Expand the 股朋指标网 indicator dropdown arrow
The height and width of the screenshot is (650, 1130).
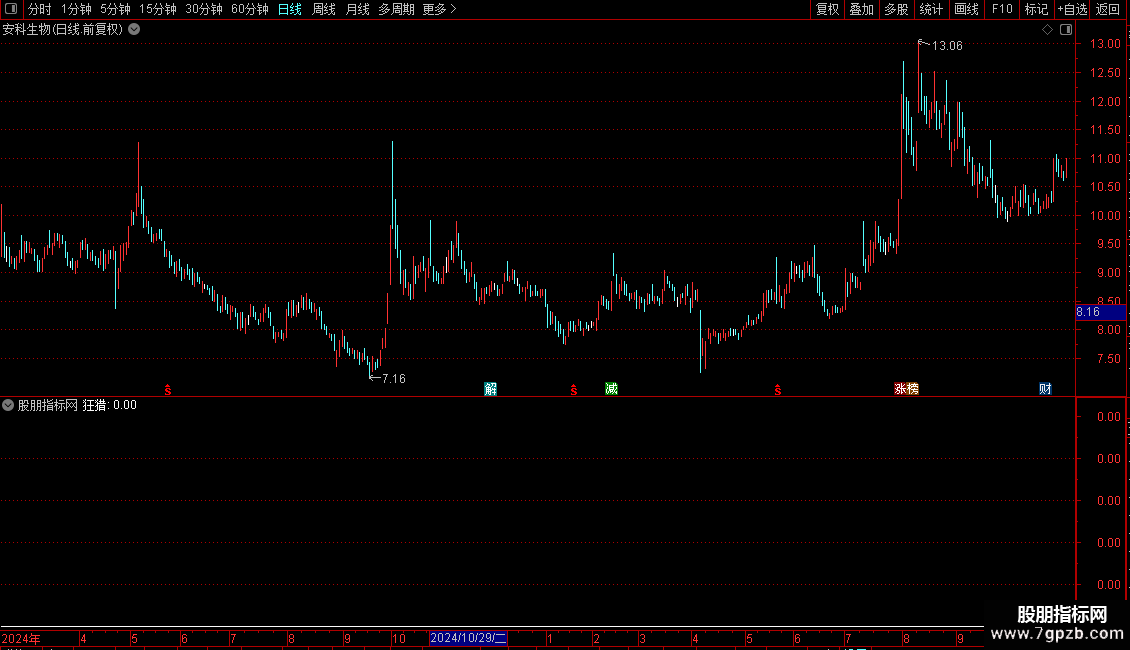click(8, 405)
